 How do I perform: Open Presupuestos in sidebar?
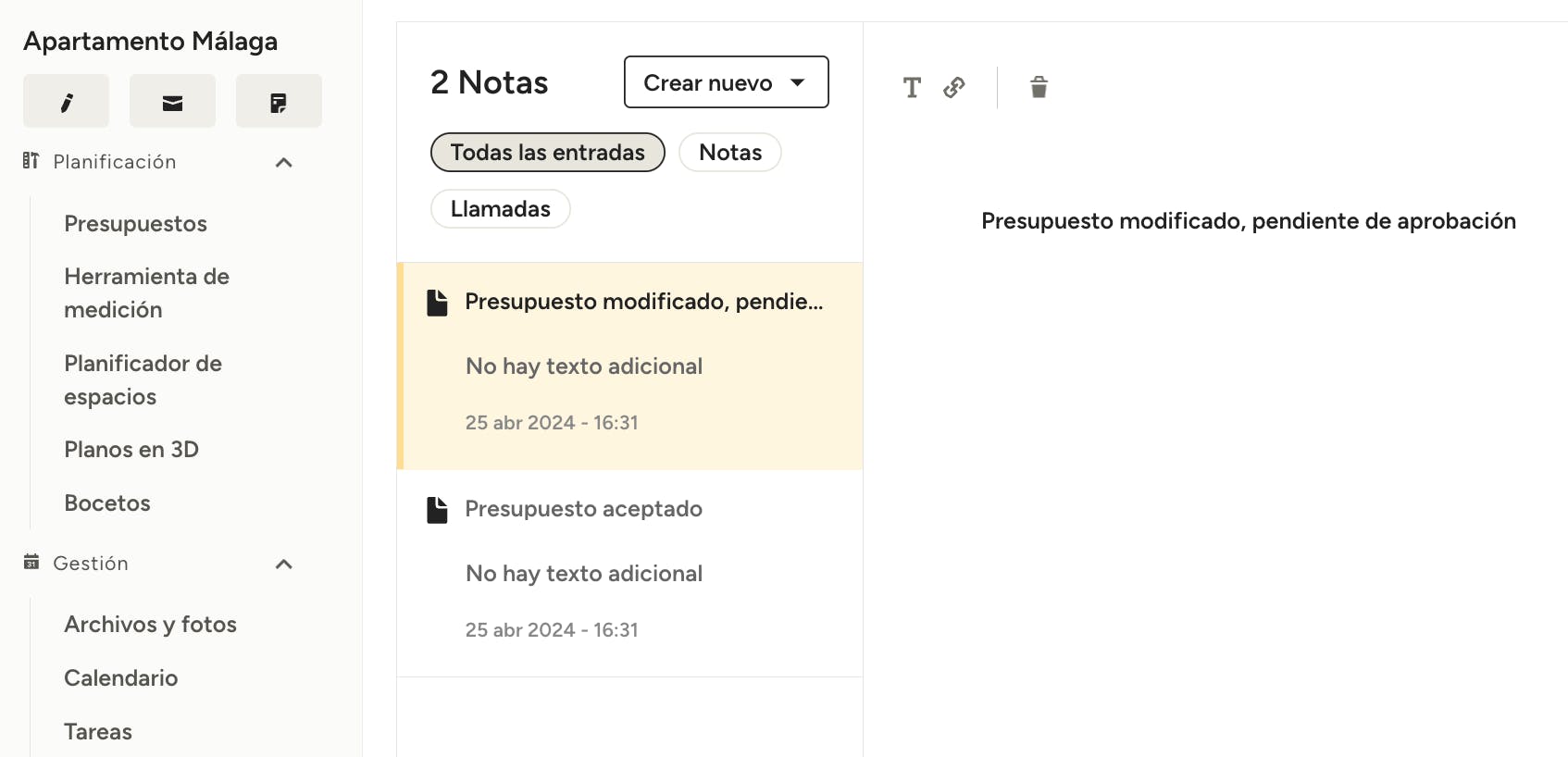point(135,224)
